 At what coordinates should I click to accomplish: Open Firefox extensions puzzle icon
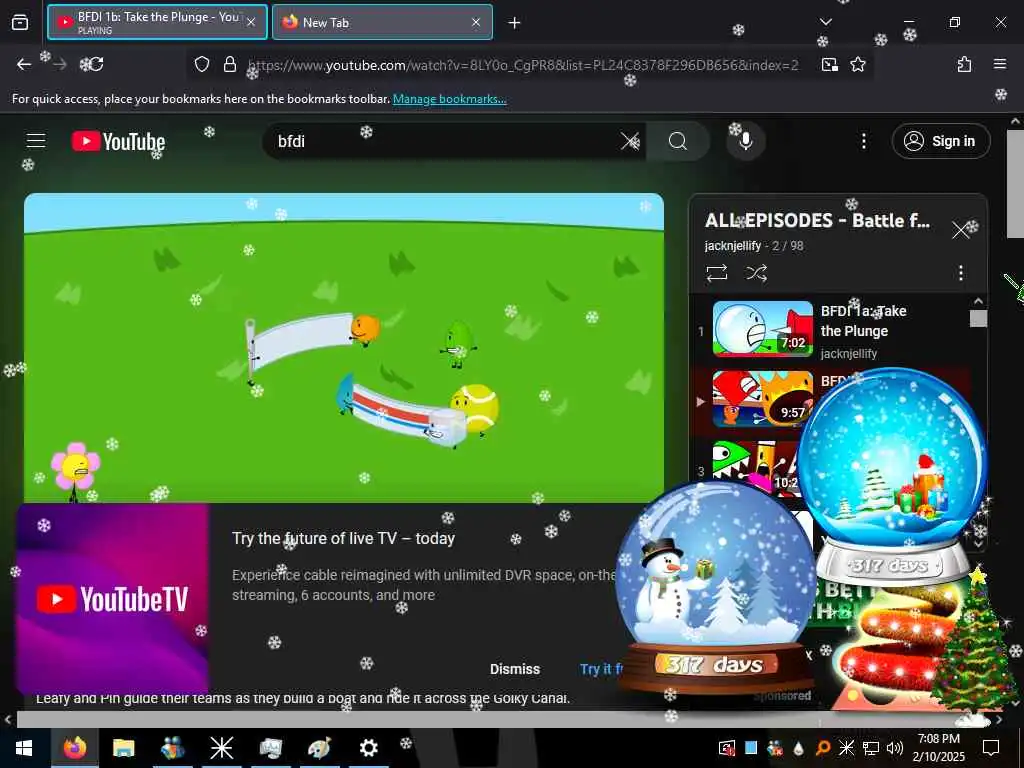[964, 64]
